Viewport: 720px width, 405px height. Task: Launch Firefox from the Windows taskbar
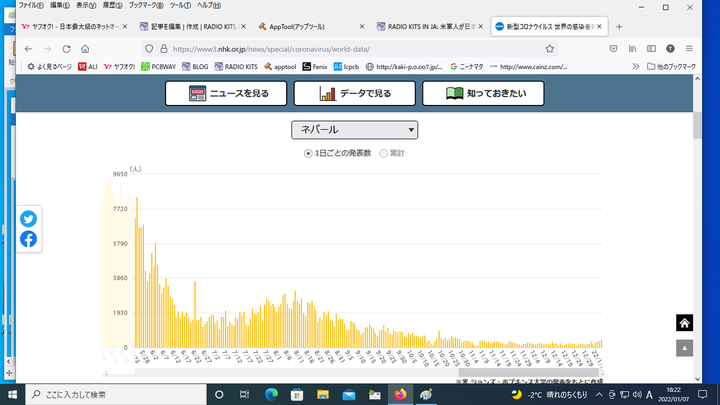pos(402,394)
